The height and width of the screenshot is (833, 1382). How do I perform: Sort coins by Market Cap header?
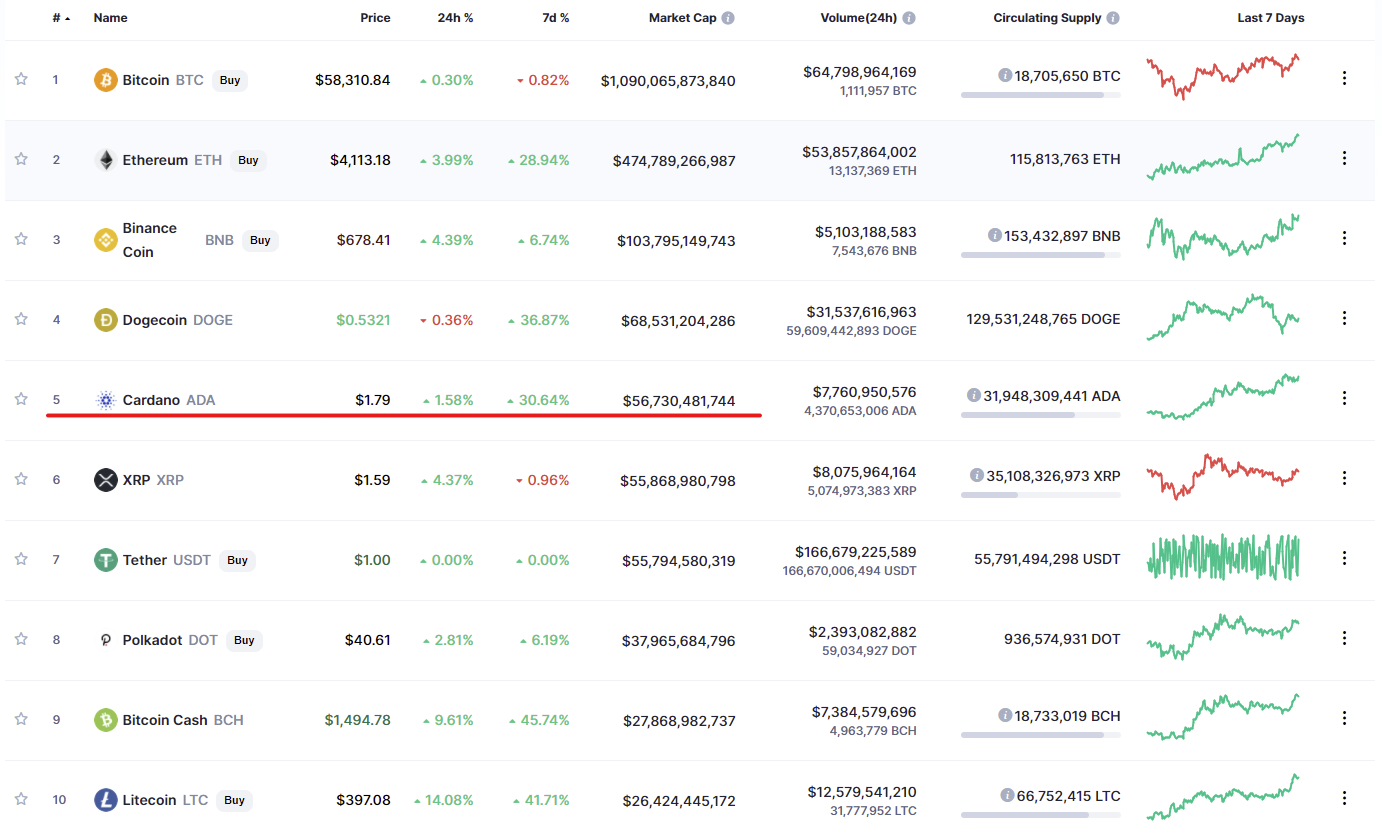pyautogui.click(x=683, y=18)
